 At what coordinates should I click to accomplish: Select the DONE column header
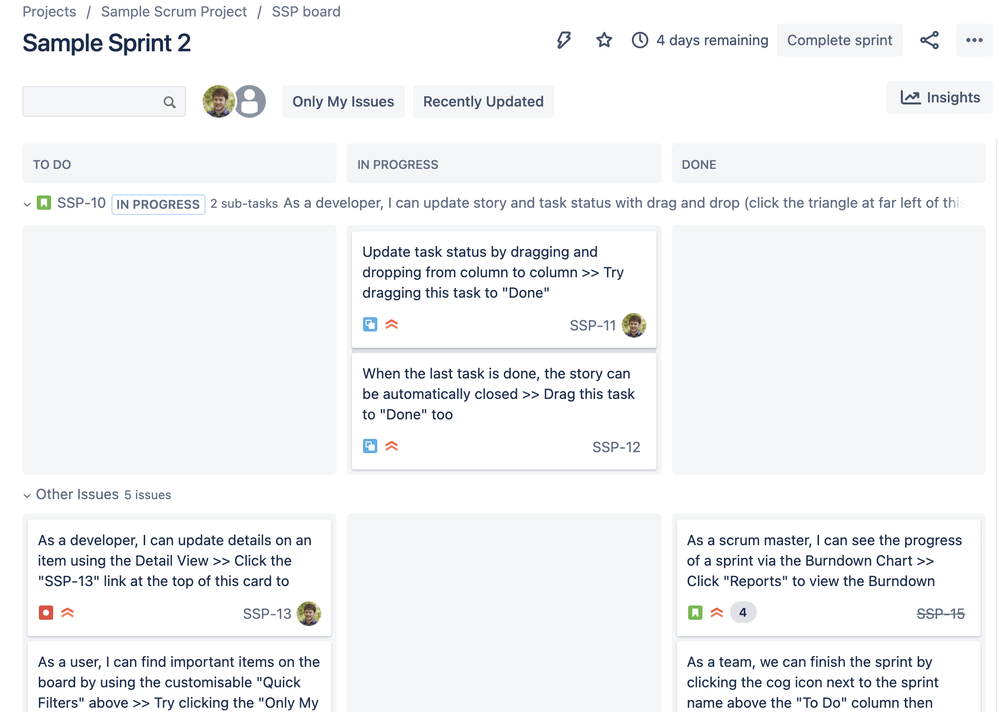click(828, 164)
